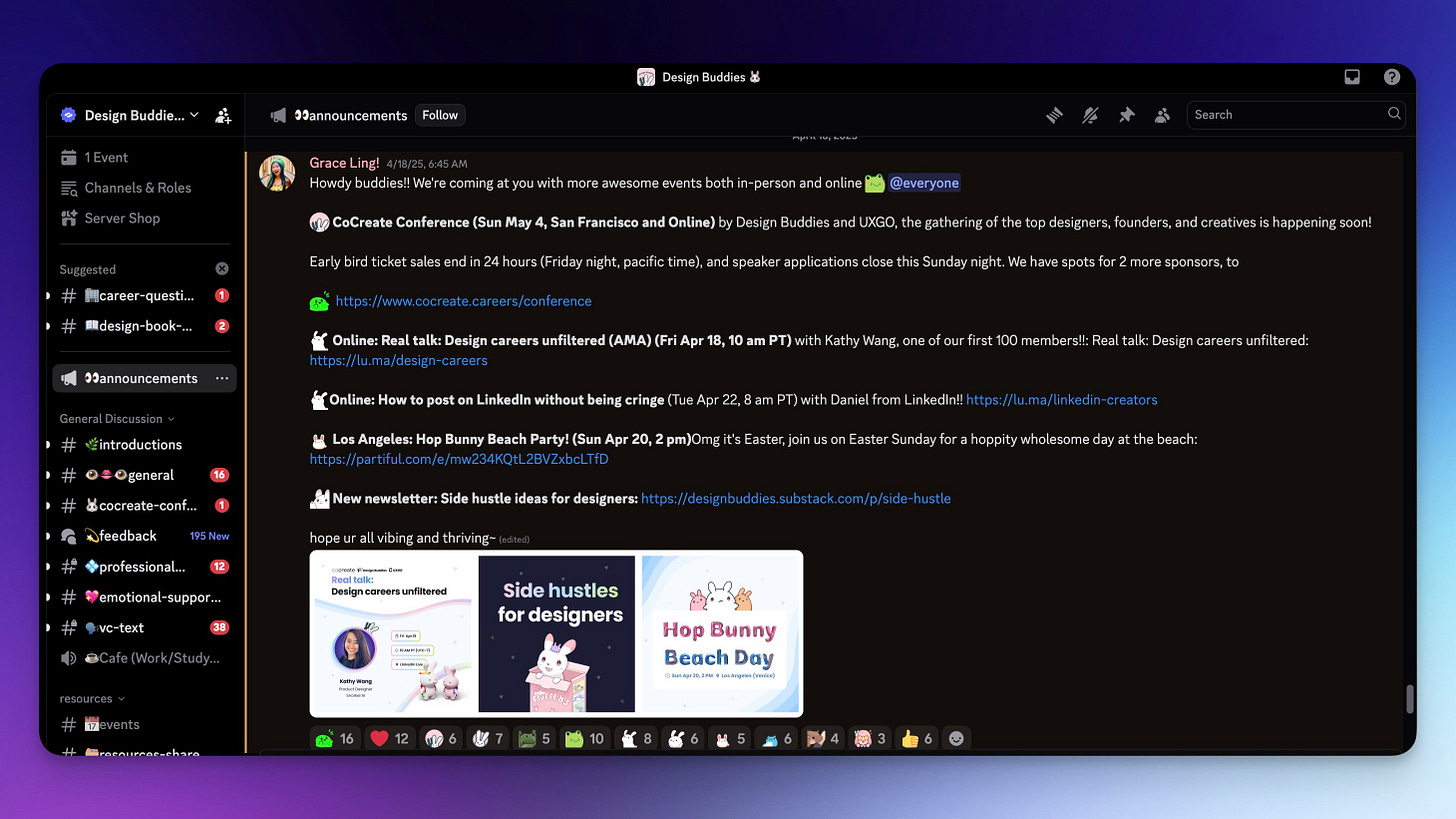Image resolution: width=1456 pixels, height=819 pixels.
Task: Open the feedback forum channel
Action: click(x=145, y=536)
